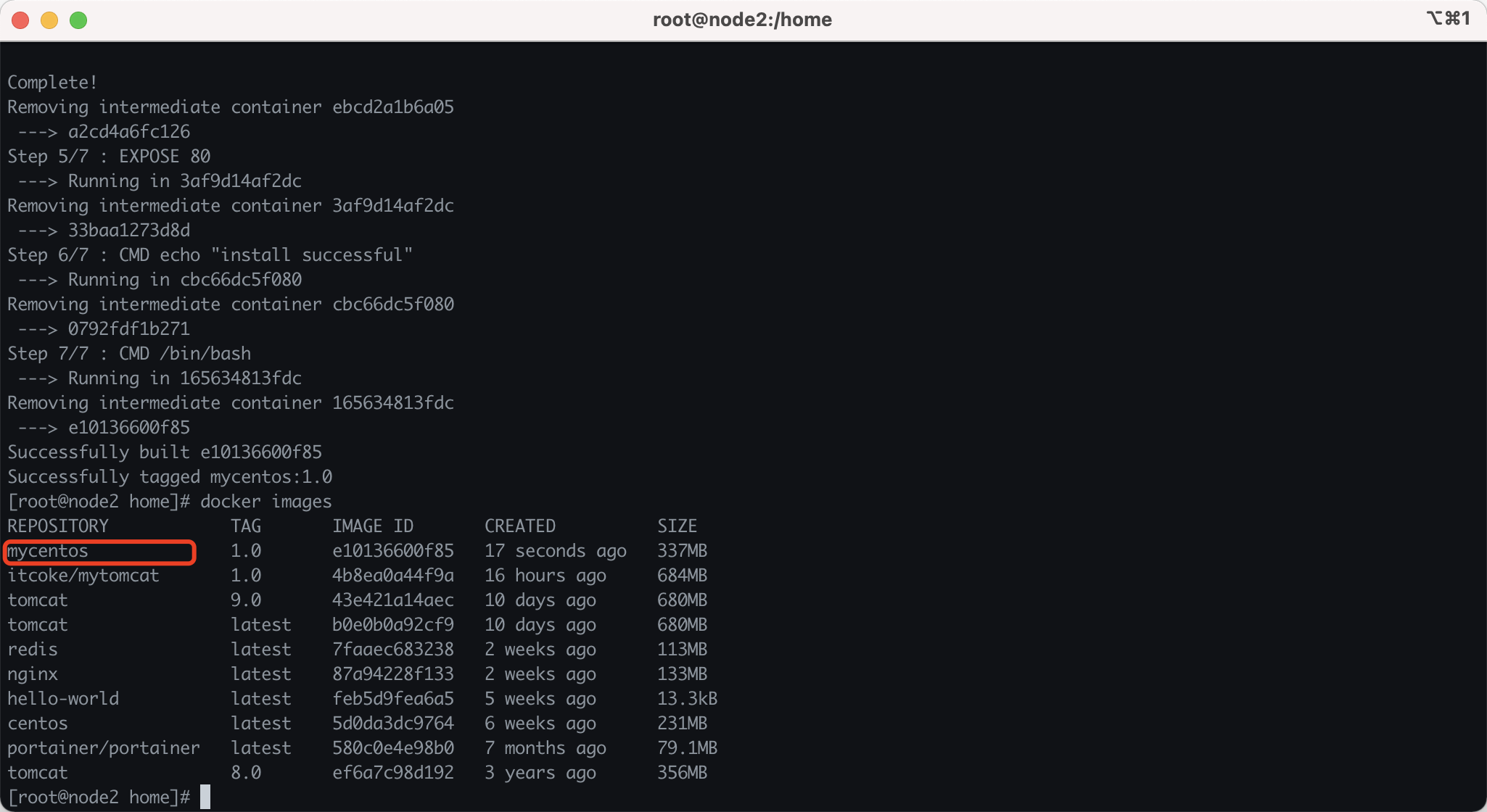Viewport: 1487px width, 812px height.
Task: Click the terminal cursor at the prompt
Action: tap(205, 797)
